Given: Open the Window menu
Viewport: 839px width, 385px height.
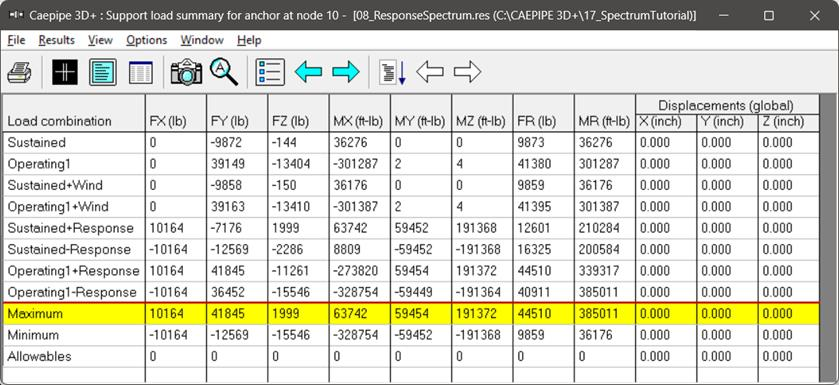Looking at the screenshot, I should tap(202, 40).
